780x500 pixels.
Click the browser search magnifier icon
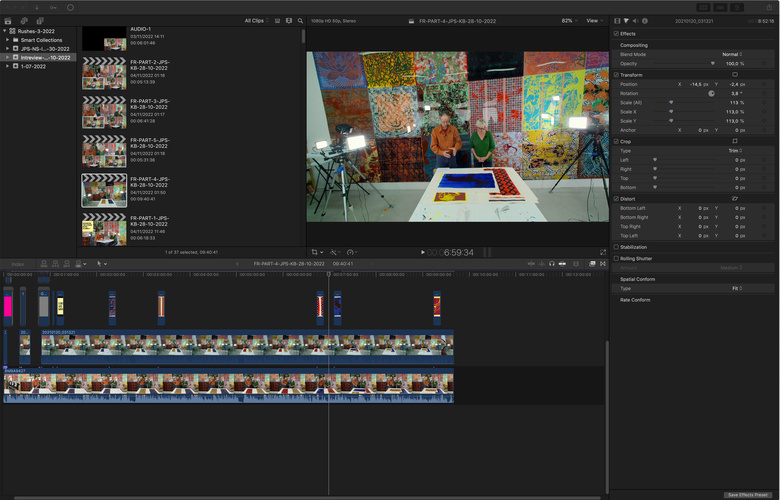(x=299, y=20)
